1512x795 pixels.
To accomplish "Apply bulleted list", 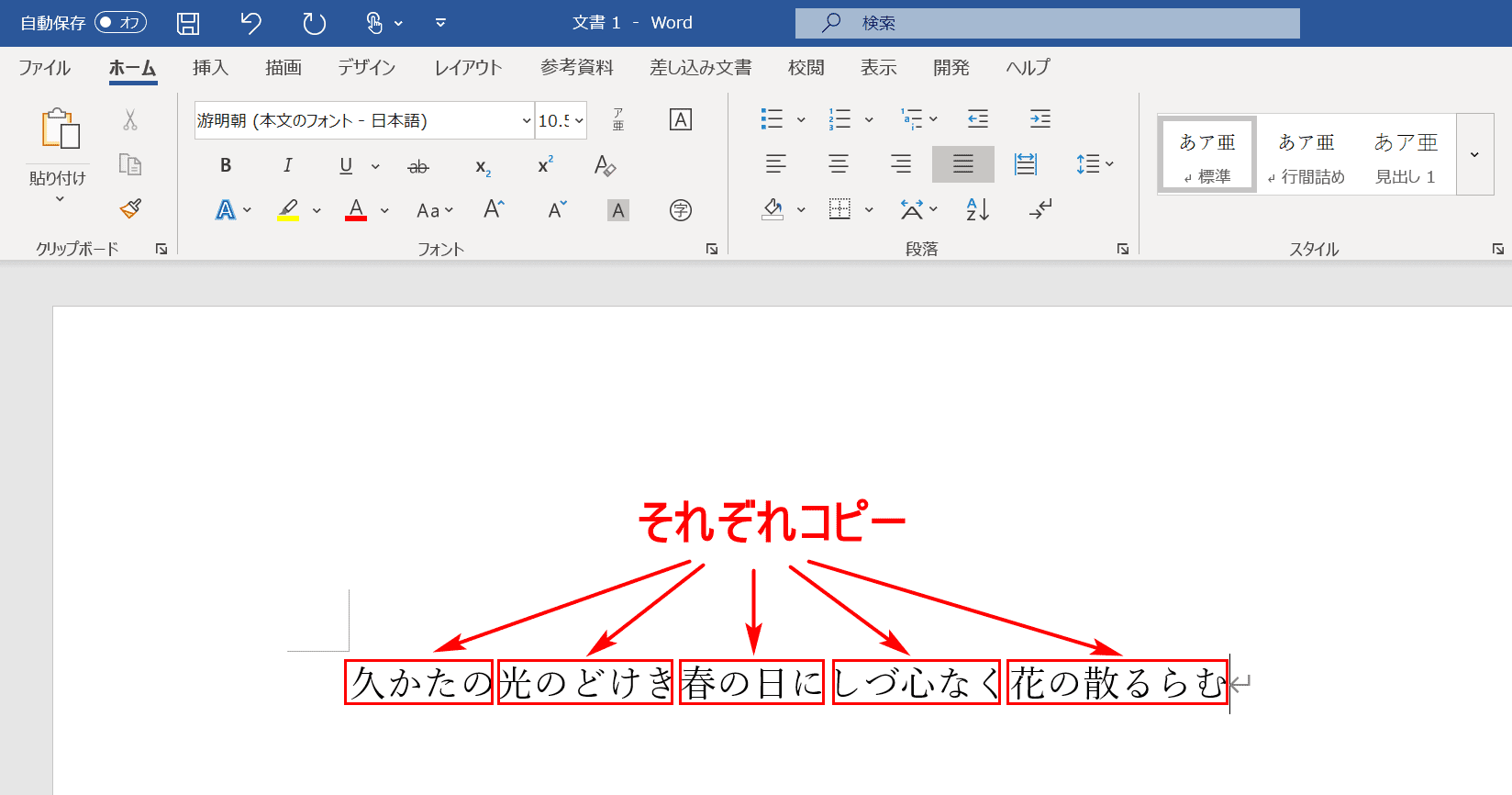I will 772,118.
